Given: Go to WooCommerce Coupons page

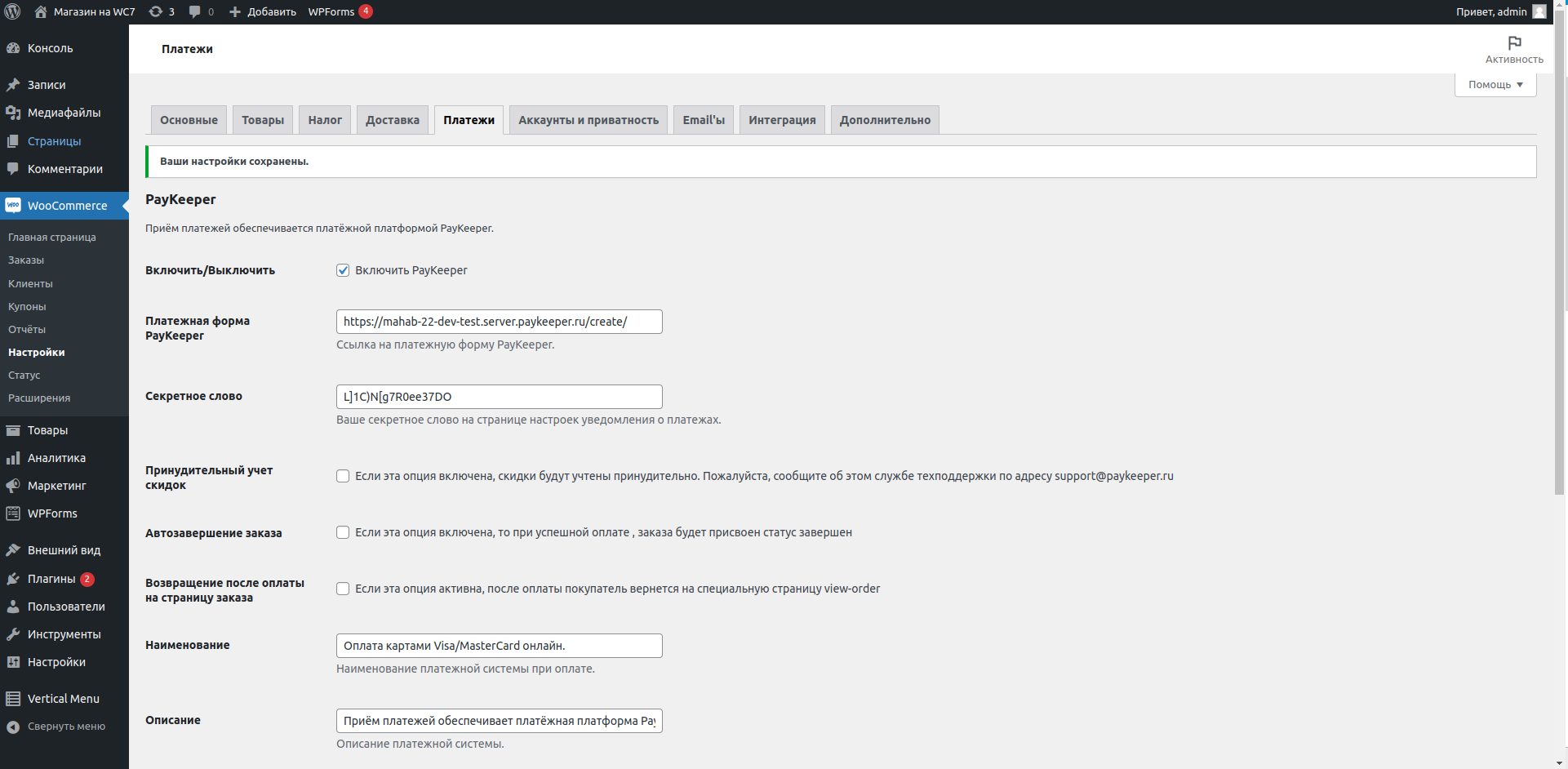Looking at the screenshot, I should (27, 307).
